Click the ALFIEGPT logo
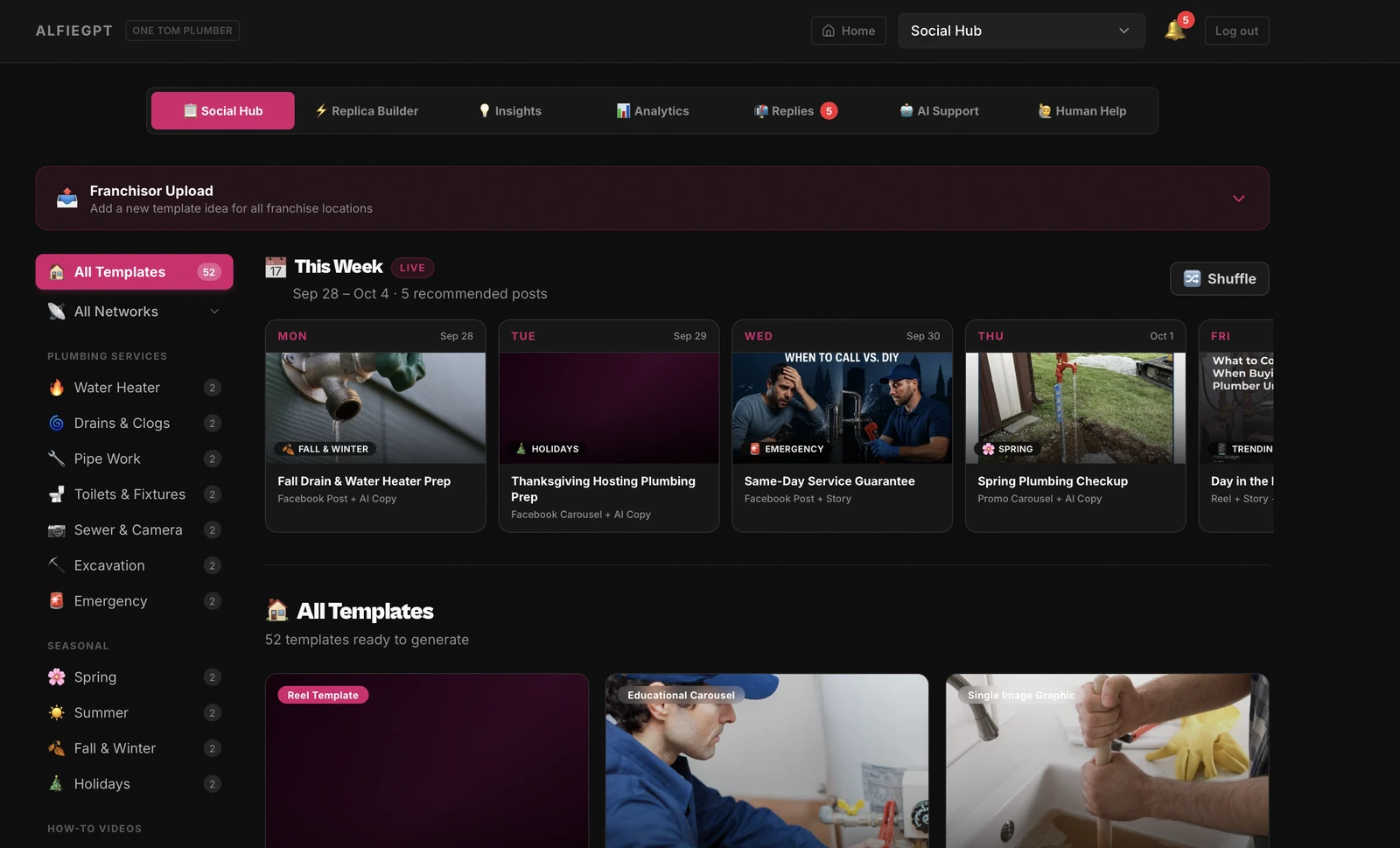The height and width of the screenshot is (848, 1400). point(74,31)
